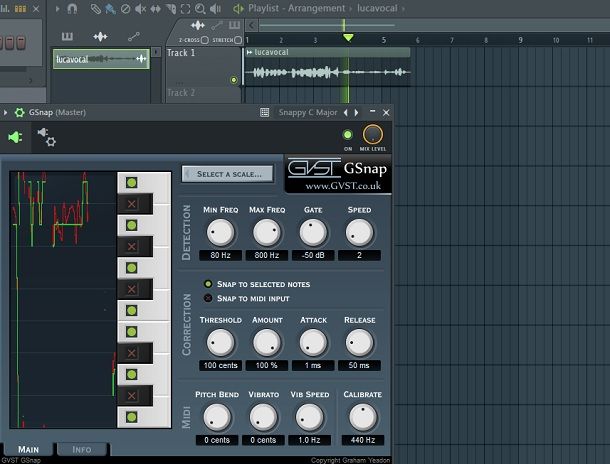610x464 pixels.
Task: Click the -50 dB Gate value field
Action: click(x=313, y=255)
